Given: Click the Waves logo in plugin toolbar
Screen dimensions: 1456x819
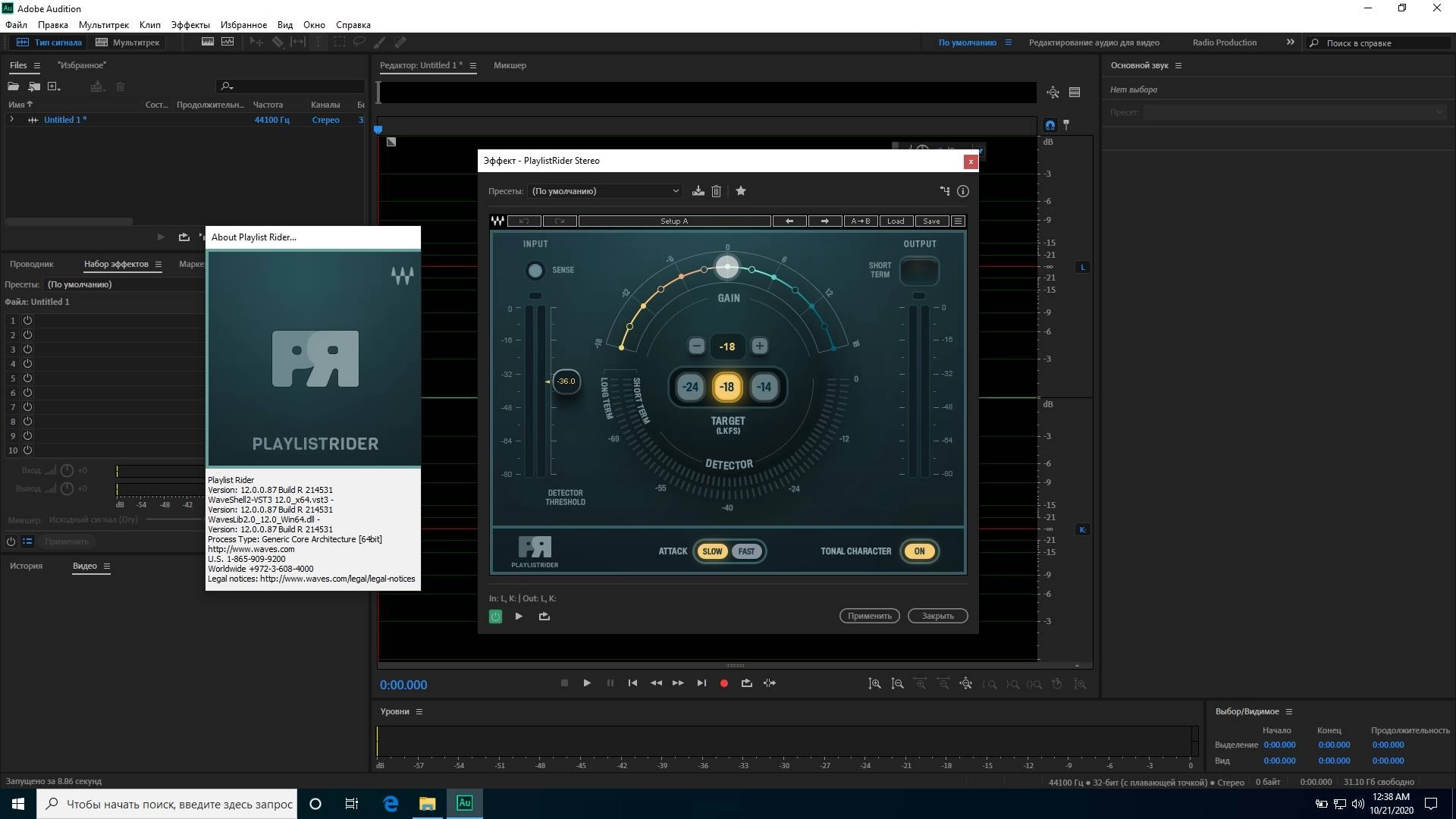Looking at the screenshot, I should [x=497, y=221].
